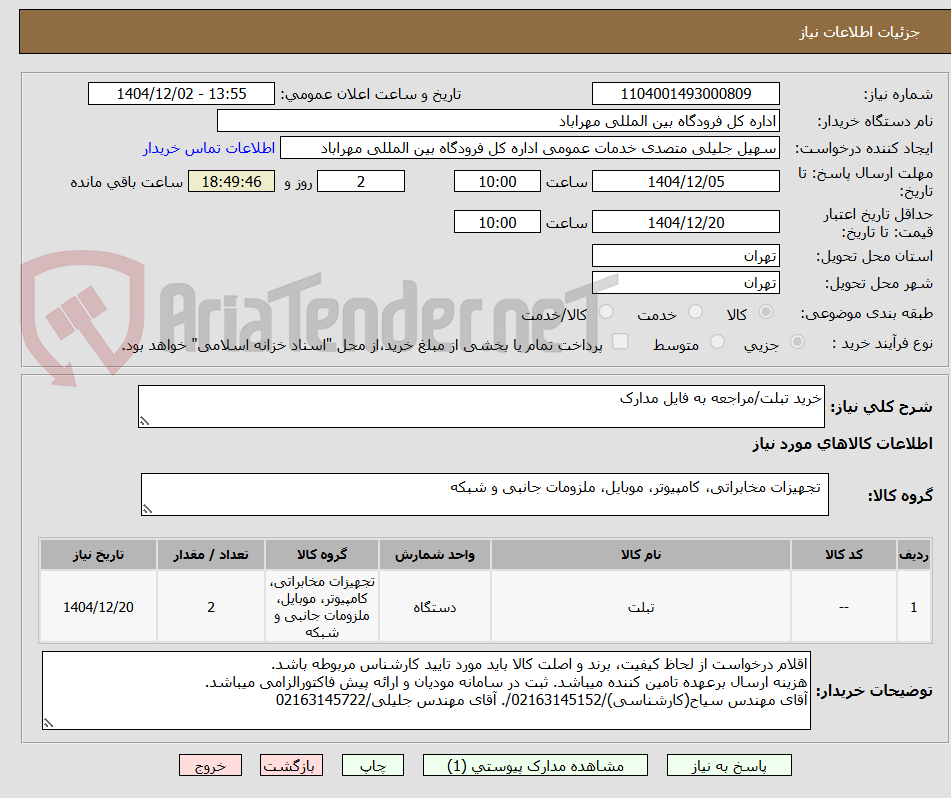Click the row number cell 1
951x798 pixels.
(x=914, y=607)
